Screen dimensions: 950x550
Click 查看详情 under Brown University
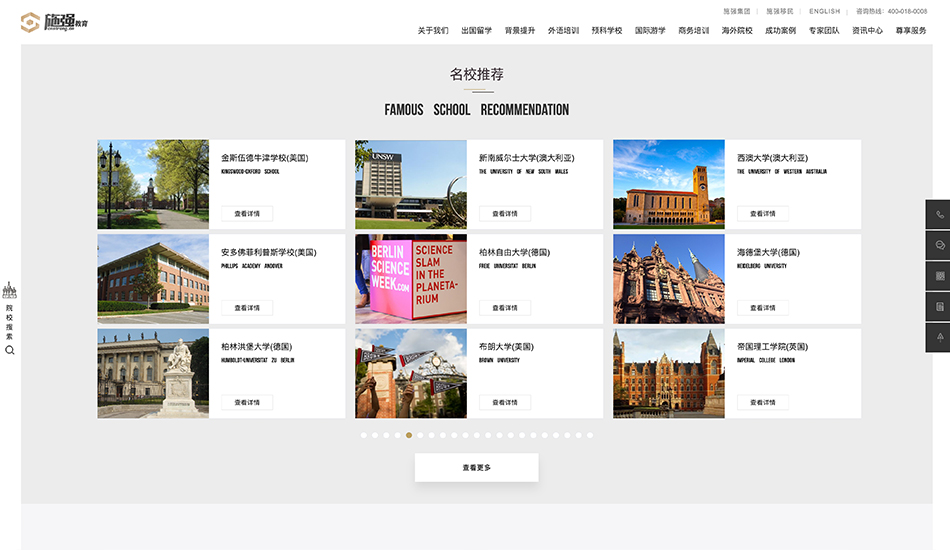pos(505,403)
